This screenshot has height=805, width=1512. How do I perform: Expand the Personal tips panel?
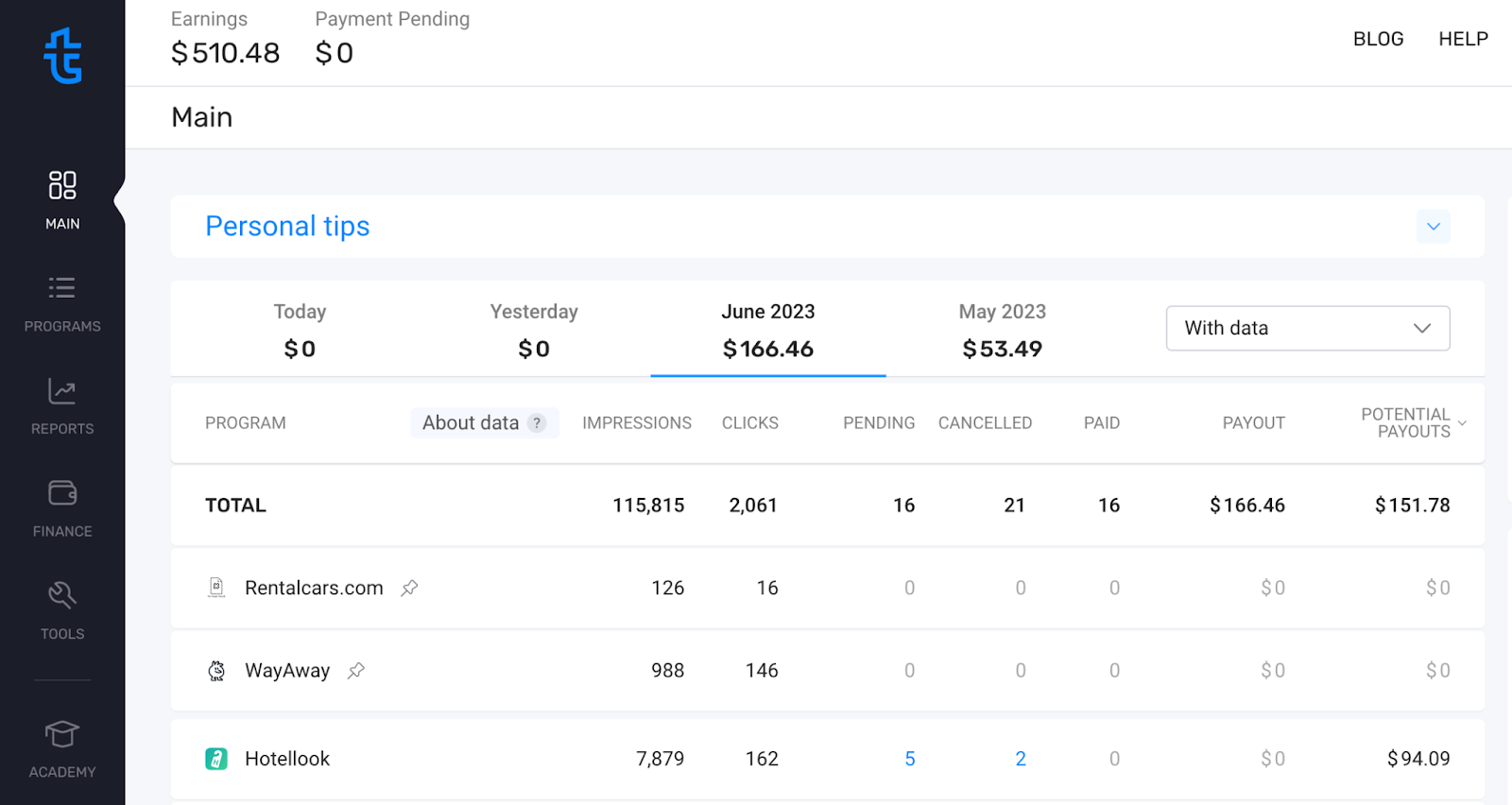coord(1433,227)
